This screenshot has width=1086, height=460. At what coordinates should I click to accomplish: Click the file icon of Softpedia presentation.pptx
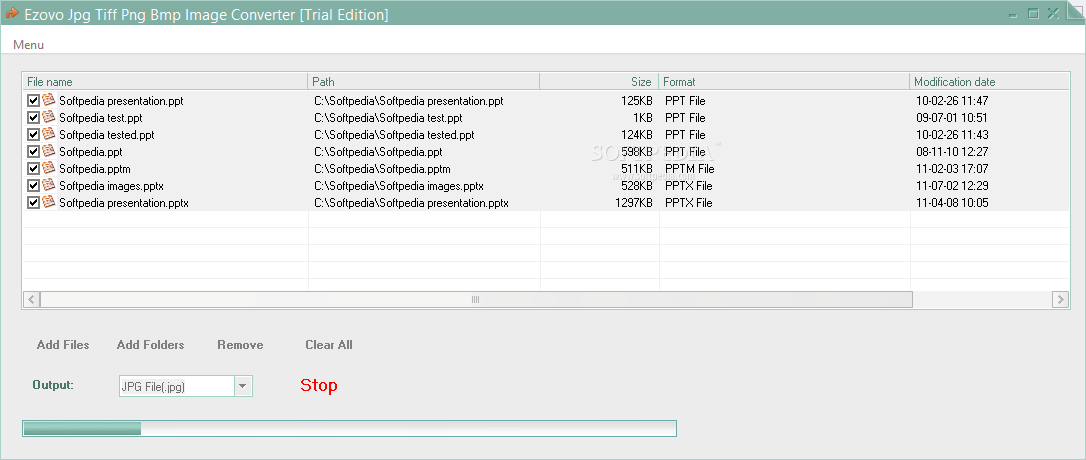click(x=48, y=203)
